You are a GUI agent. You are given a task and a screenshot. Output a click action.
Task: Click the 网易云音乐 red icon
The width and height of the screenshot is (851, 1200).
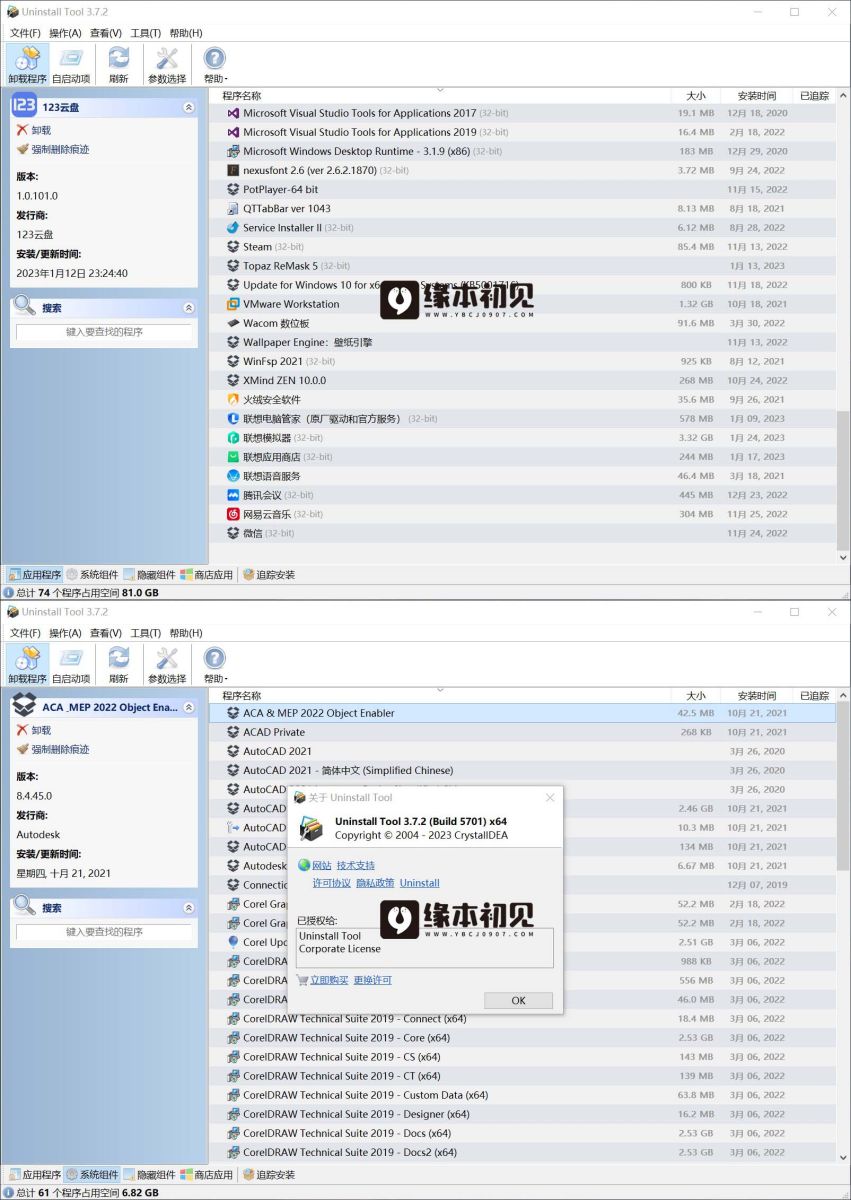pos(233,514)
